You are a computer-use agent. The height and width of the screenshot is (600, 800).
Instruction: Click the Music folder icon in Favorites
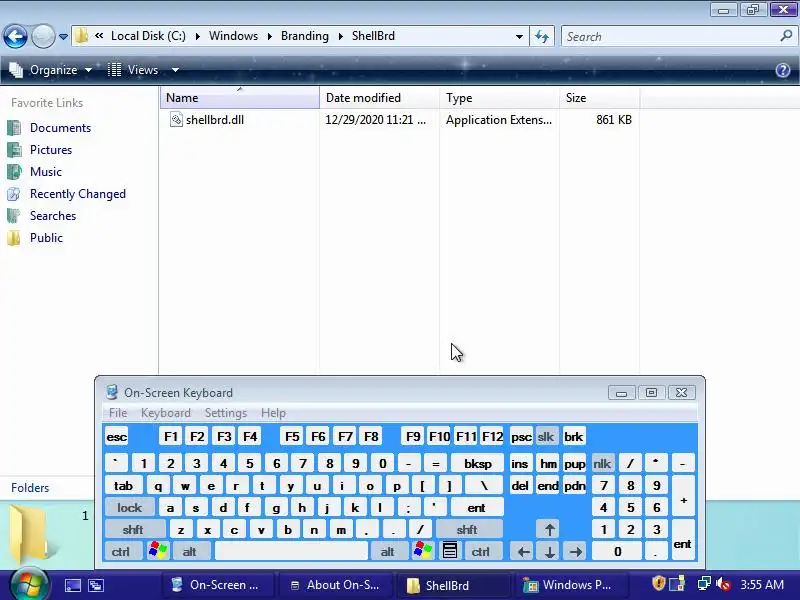point(14,172)
